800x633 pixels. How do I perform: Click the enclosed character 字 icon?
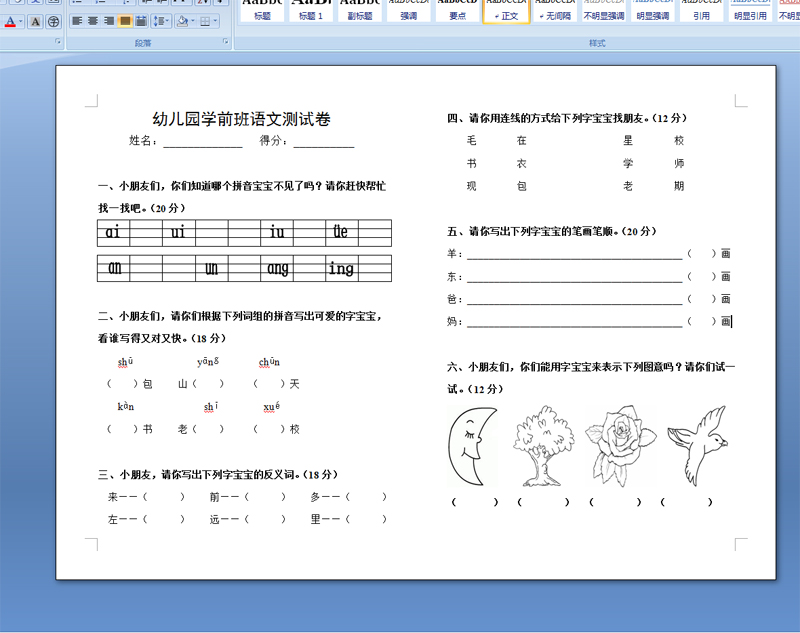tap(53, 21)
